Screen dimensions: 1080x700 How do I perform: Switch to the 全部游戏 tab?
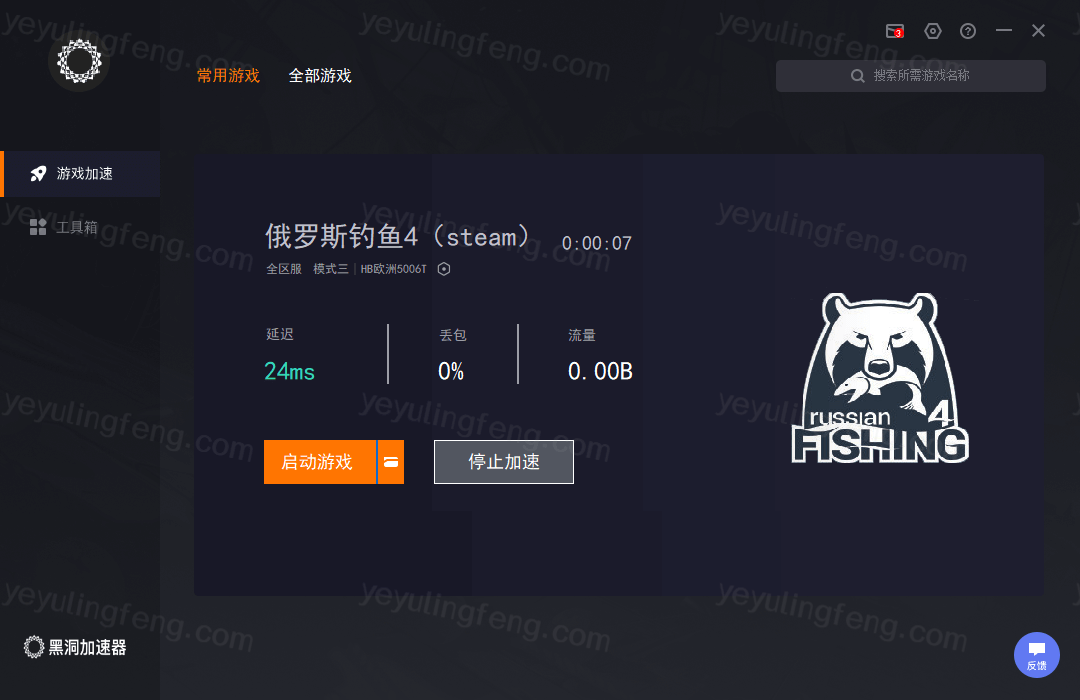(x=320, y=76)
